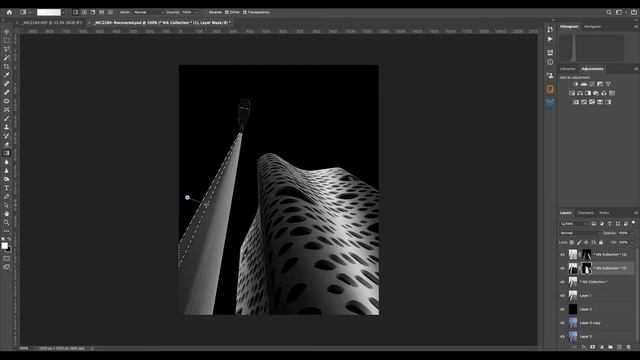Add an Invert adjustment
This screenshot has width=640, height=360.
tap(576, 102)
